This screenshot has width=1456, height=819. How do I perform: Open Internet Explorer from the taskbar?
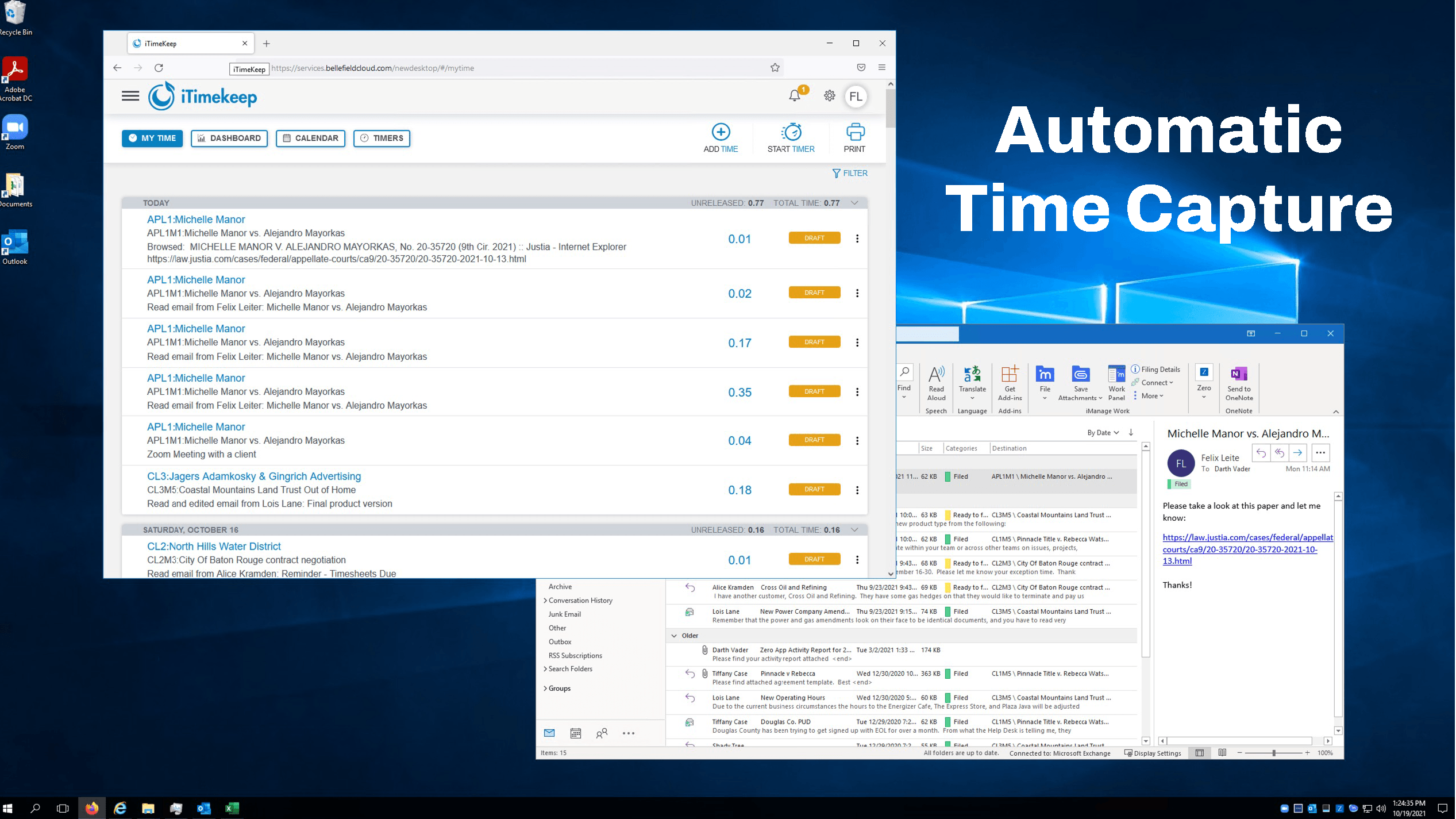[120, 809]
